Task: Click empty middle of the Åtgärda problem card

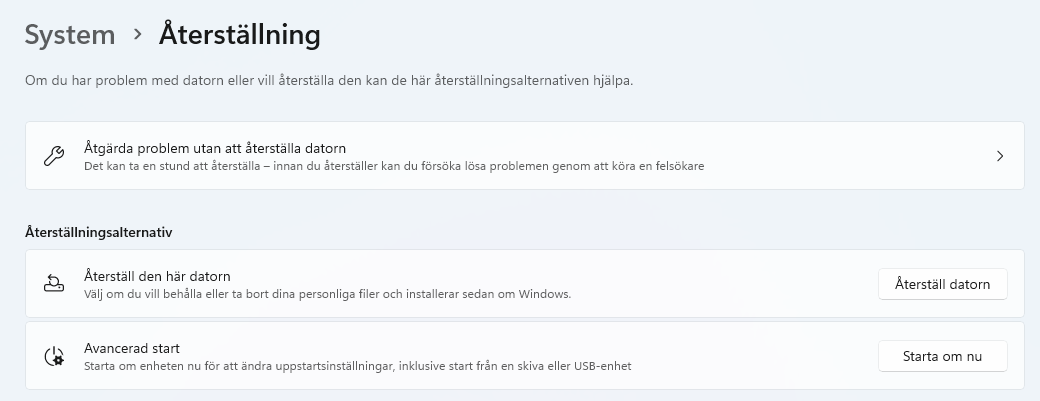Action: [x=850, y=156]
